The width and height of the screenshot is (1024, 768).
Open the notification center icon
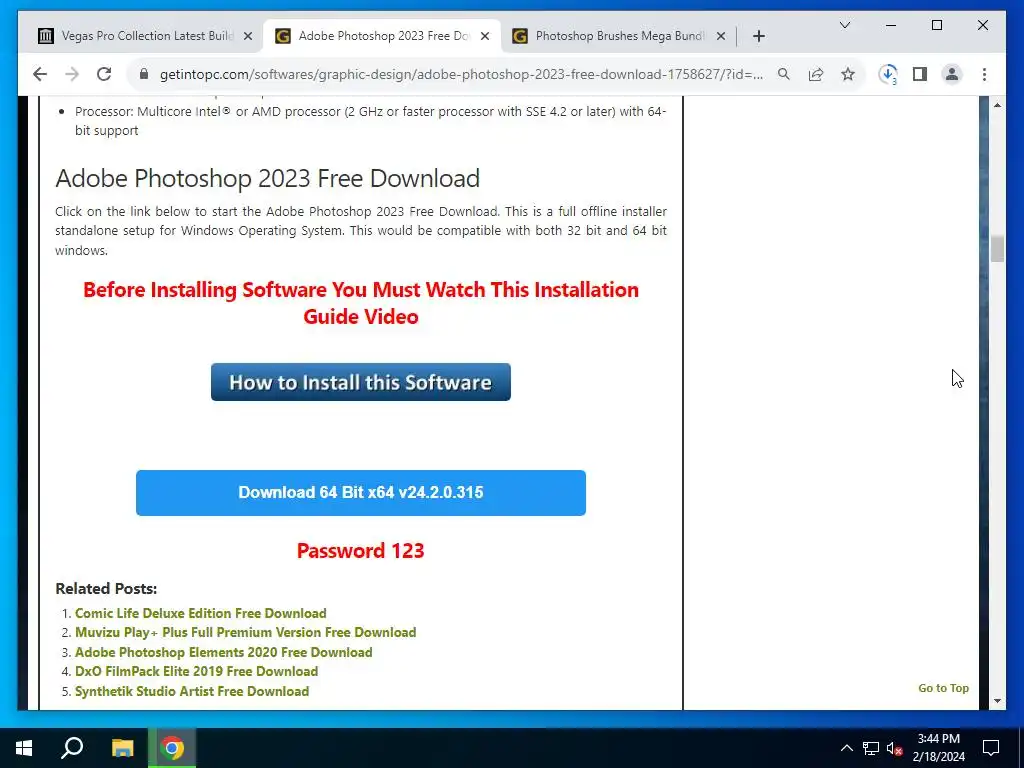(x=991, y=748)
